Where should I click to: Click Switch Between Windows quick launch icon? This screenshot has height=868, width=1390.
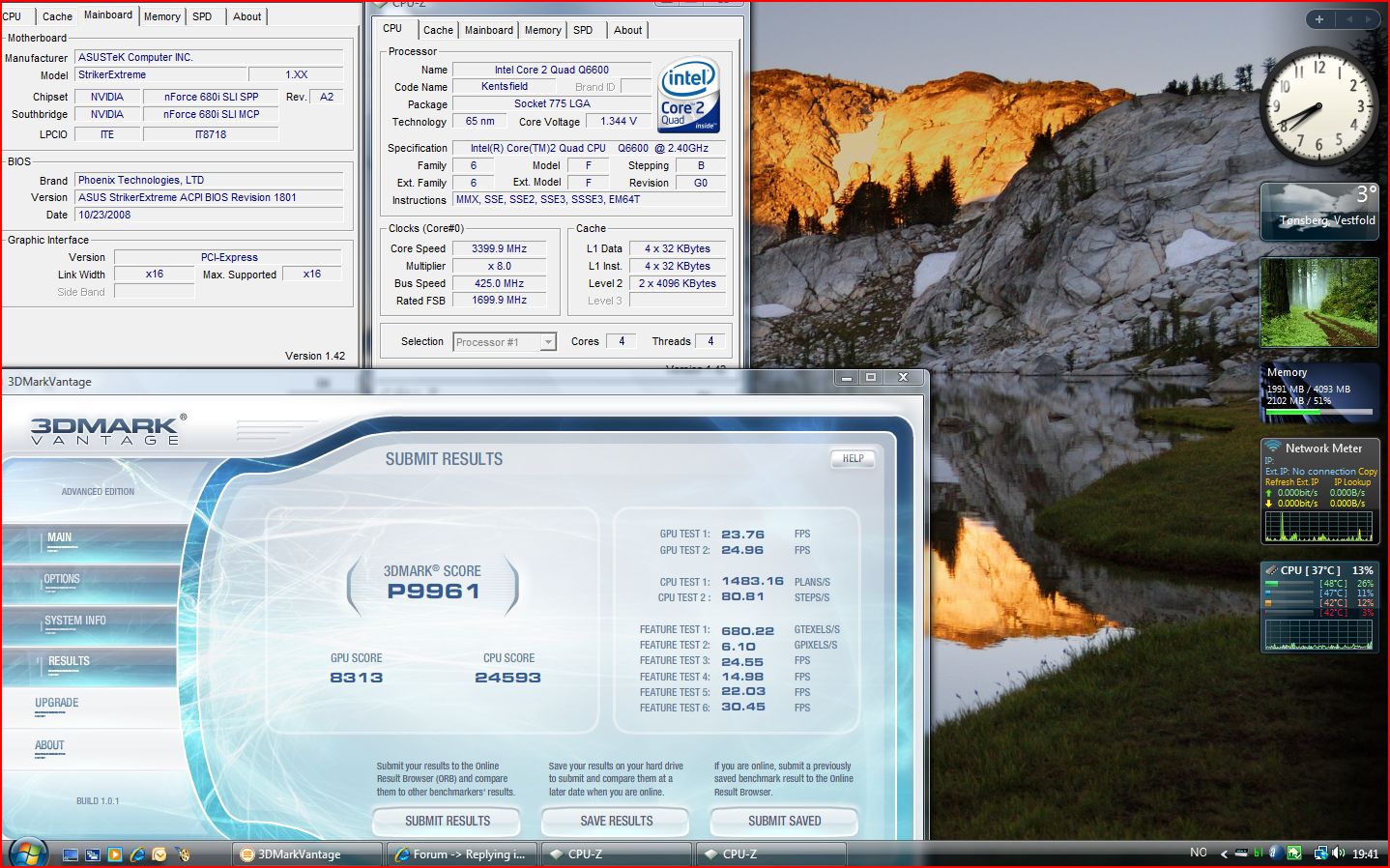pos(93,854)
